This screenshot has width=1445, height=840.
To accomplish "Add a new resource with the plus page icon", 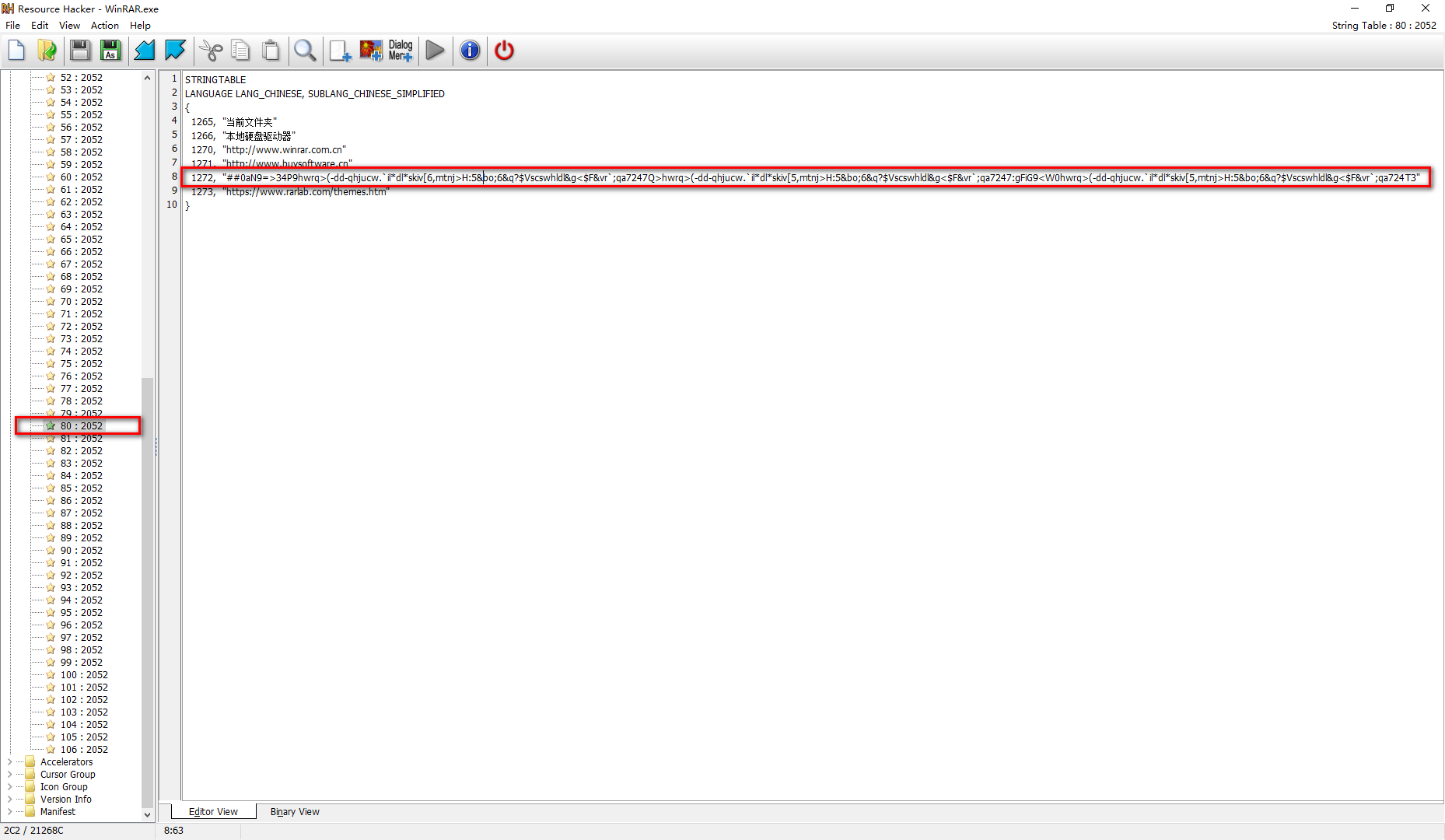I will 340,51.
